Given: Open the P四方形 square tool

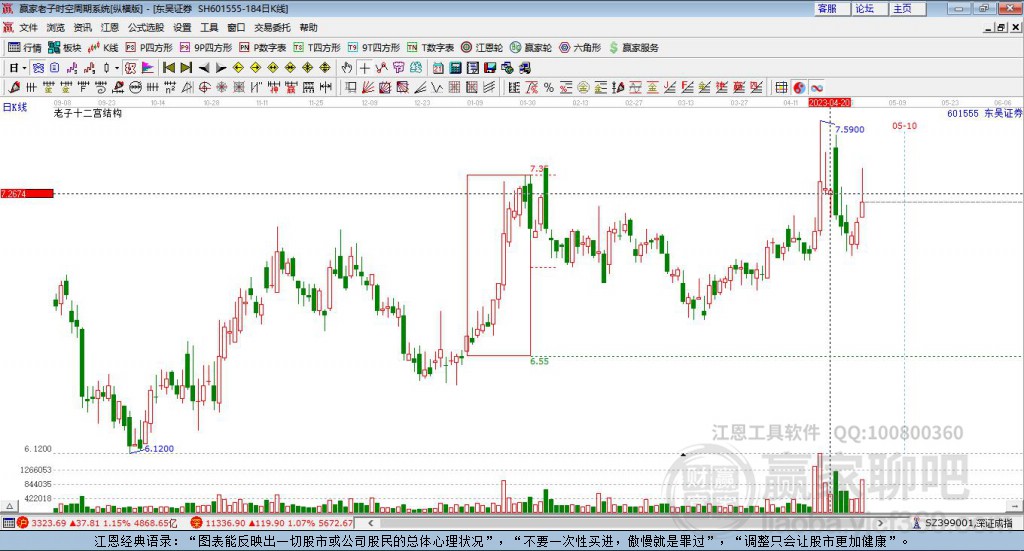Looking at the screenshot, I should pos(149,48).
